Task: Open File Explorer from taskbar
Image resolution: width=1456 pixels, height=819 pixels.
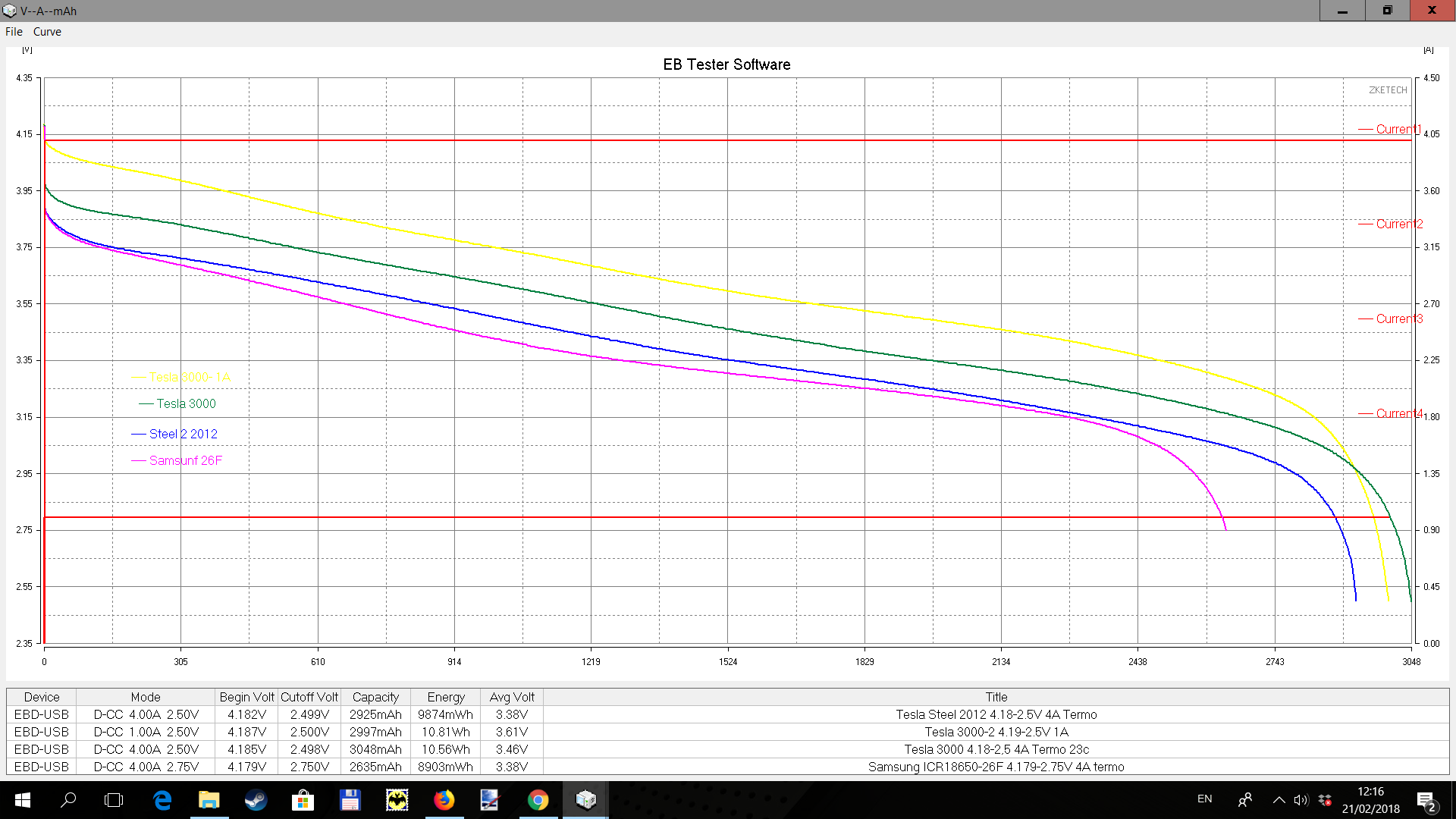Action: click(x=209, y=800)
